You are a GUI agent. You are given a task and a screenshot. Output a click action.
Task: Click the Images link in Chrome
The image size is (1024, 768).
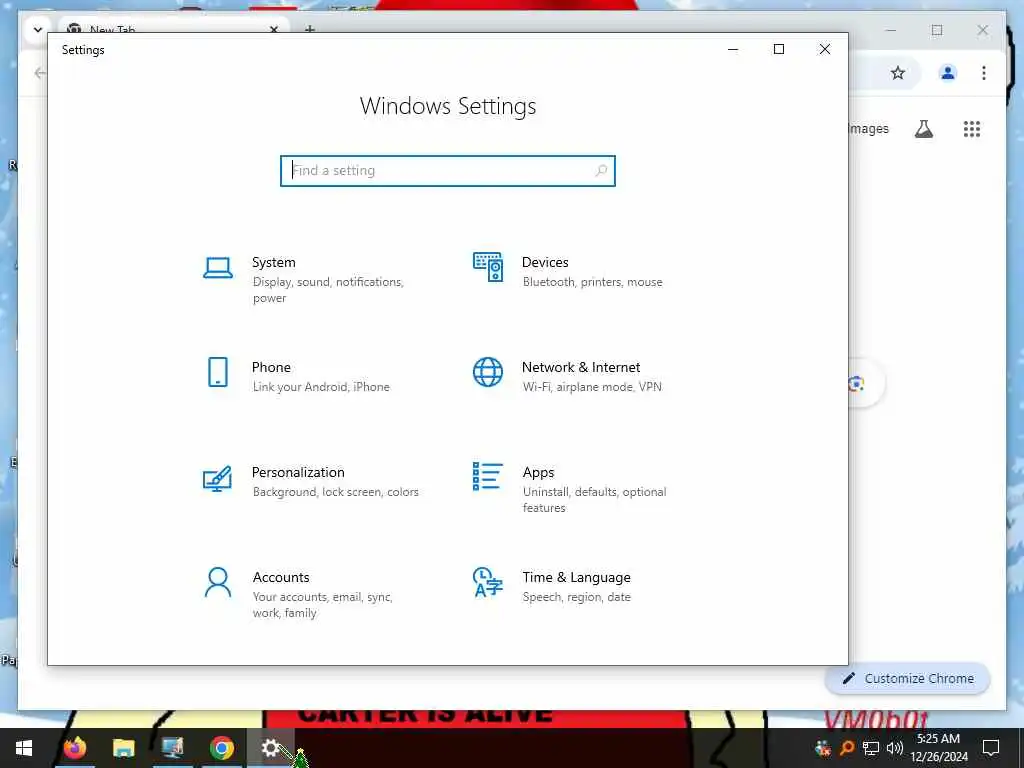click(x=869, y=129)
